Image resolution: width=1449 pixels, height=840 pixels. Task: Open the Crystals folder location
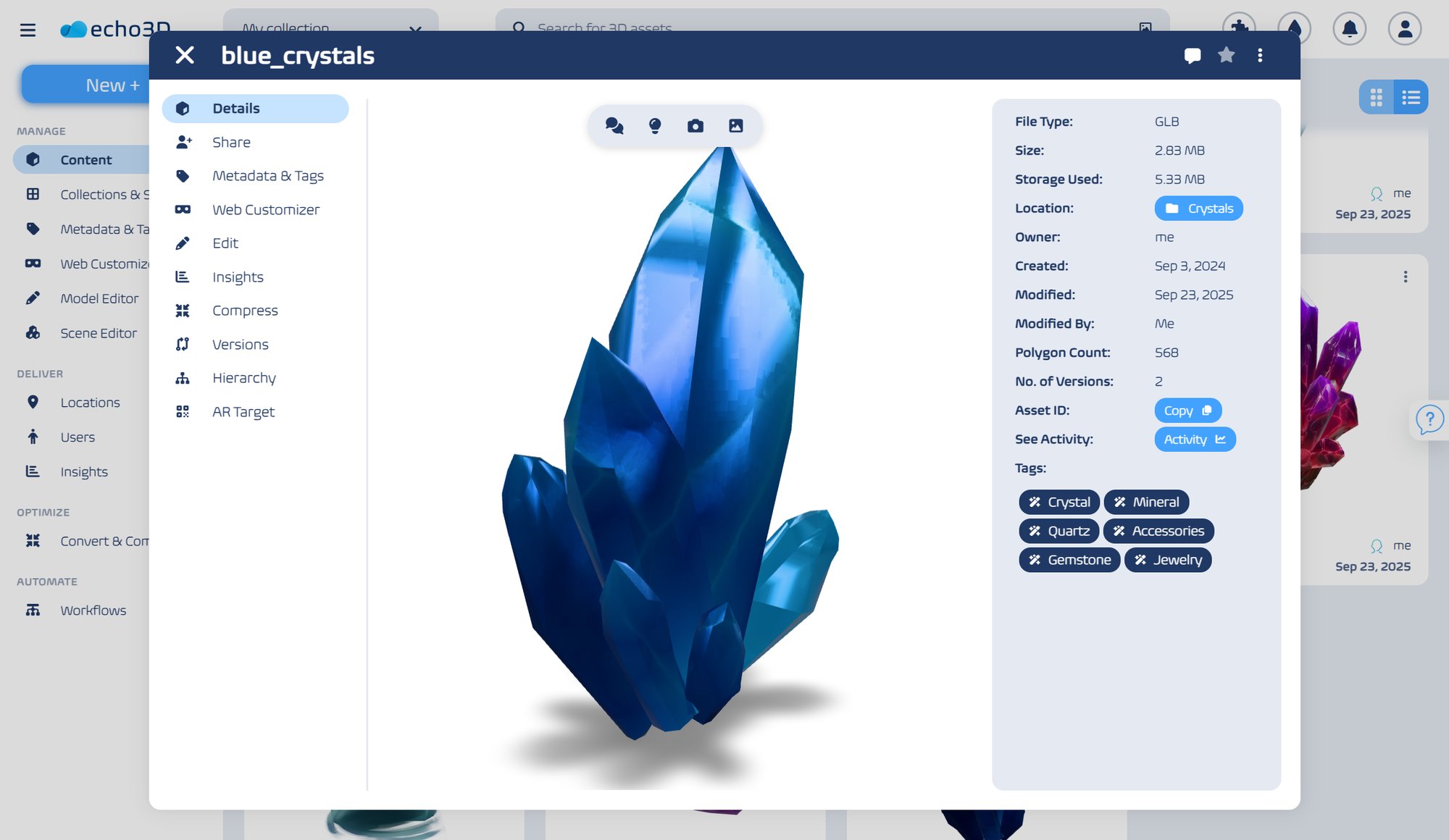pos(1198,209)
